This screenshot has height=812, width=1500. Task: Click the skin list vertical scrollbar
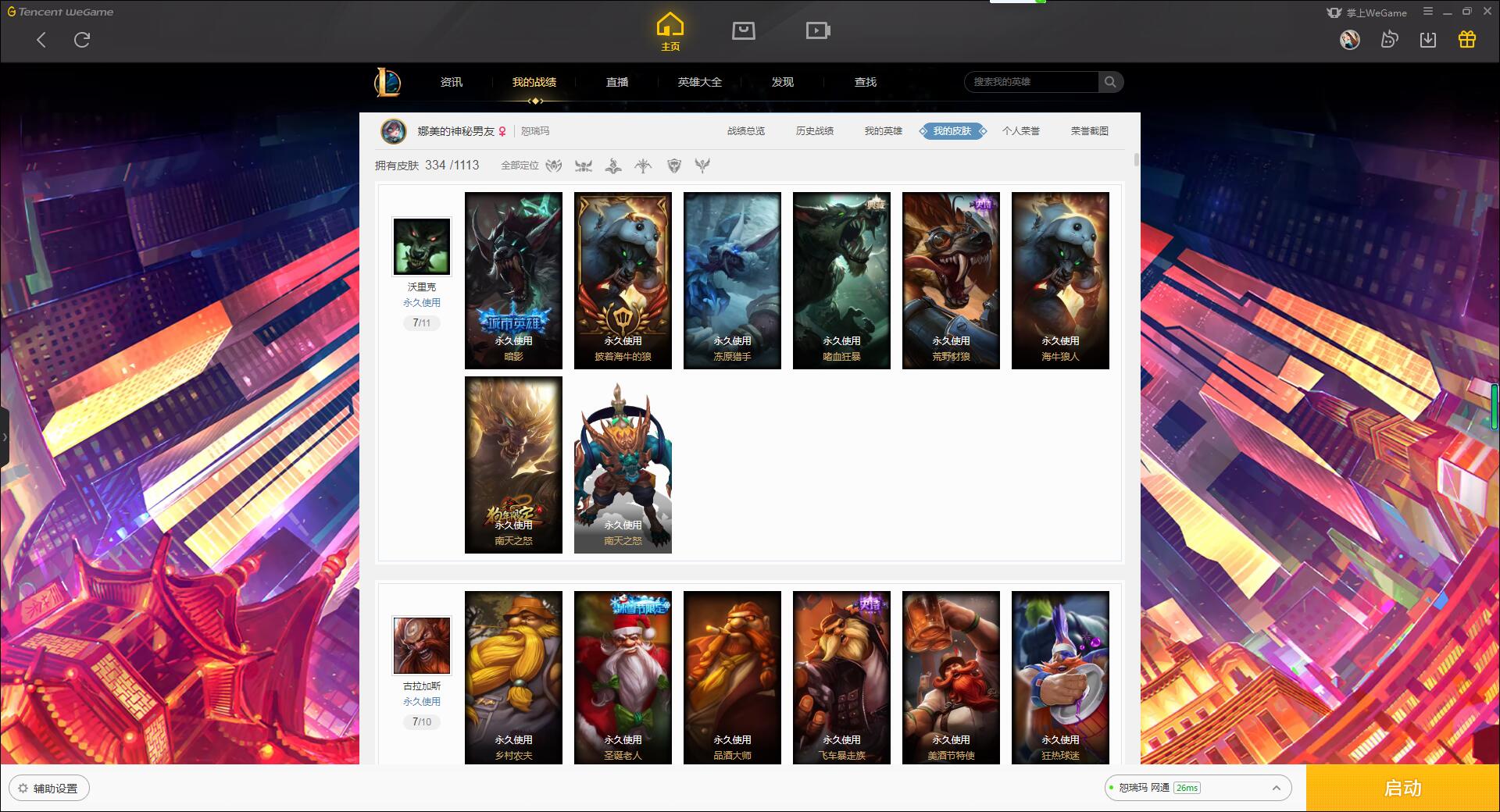1136,160
